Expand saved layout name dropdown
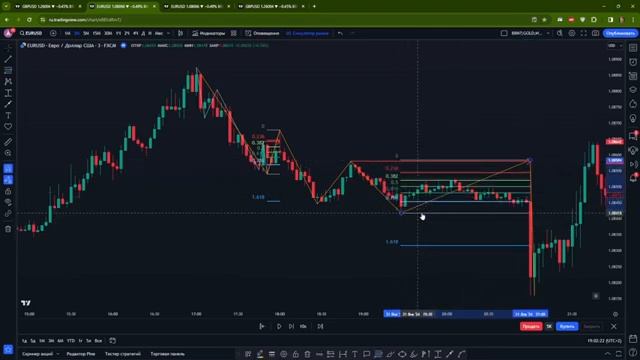Screen dimensions: 640x360 click(548, 33)
